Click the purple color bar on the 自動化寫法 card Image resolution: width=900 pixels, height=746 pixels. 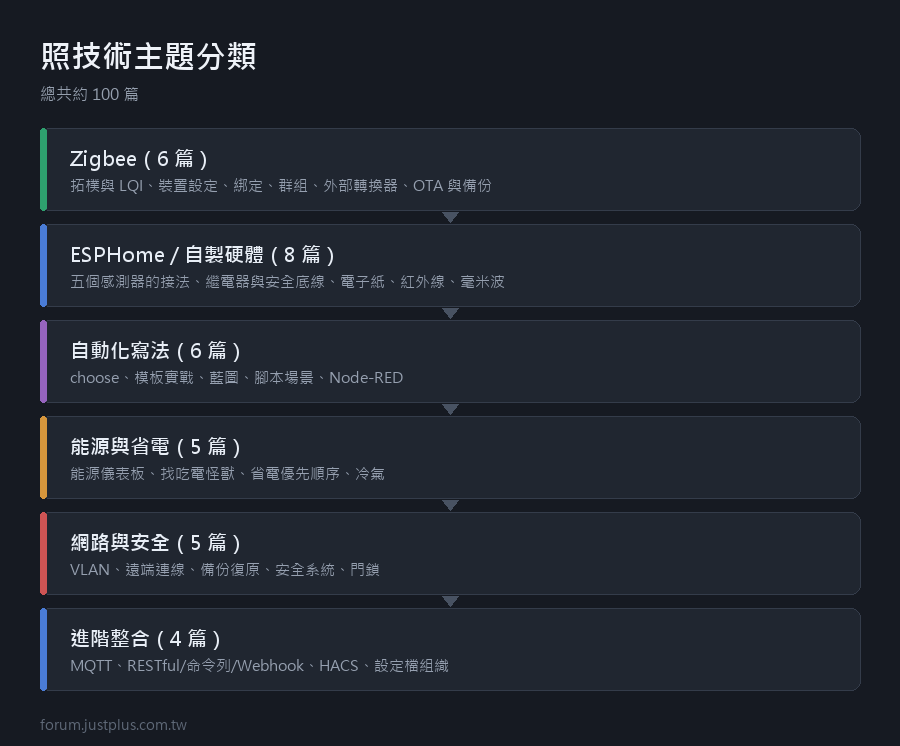coord(44,361)
